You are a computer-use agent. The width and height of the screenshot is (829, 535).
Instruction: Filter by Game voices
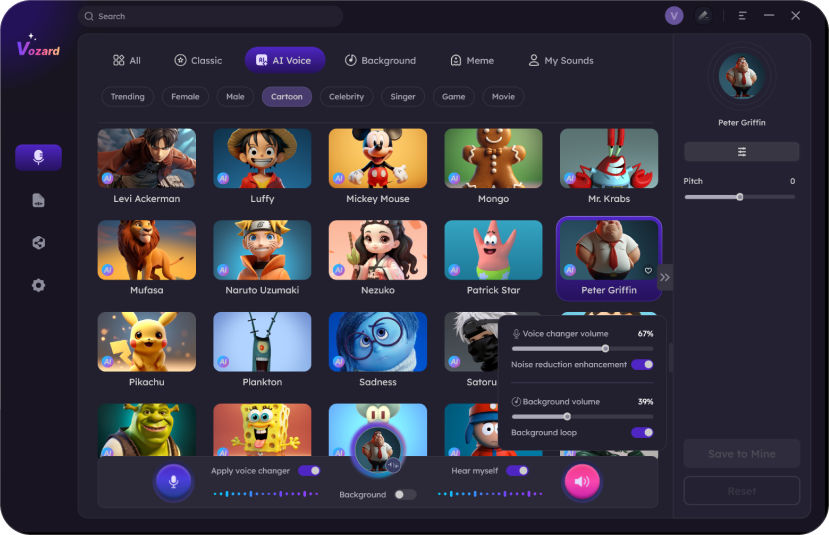click(x=454, y=97)
